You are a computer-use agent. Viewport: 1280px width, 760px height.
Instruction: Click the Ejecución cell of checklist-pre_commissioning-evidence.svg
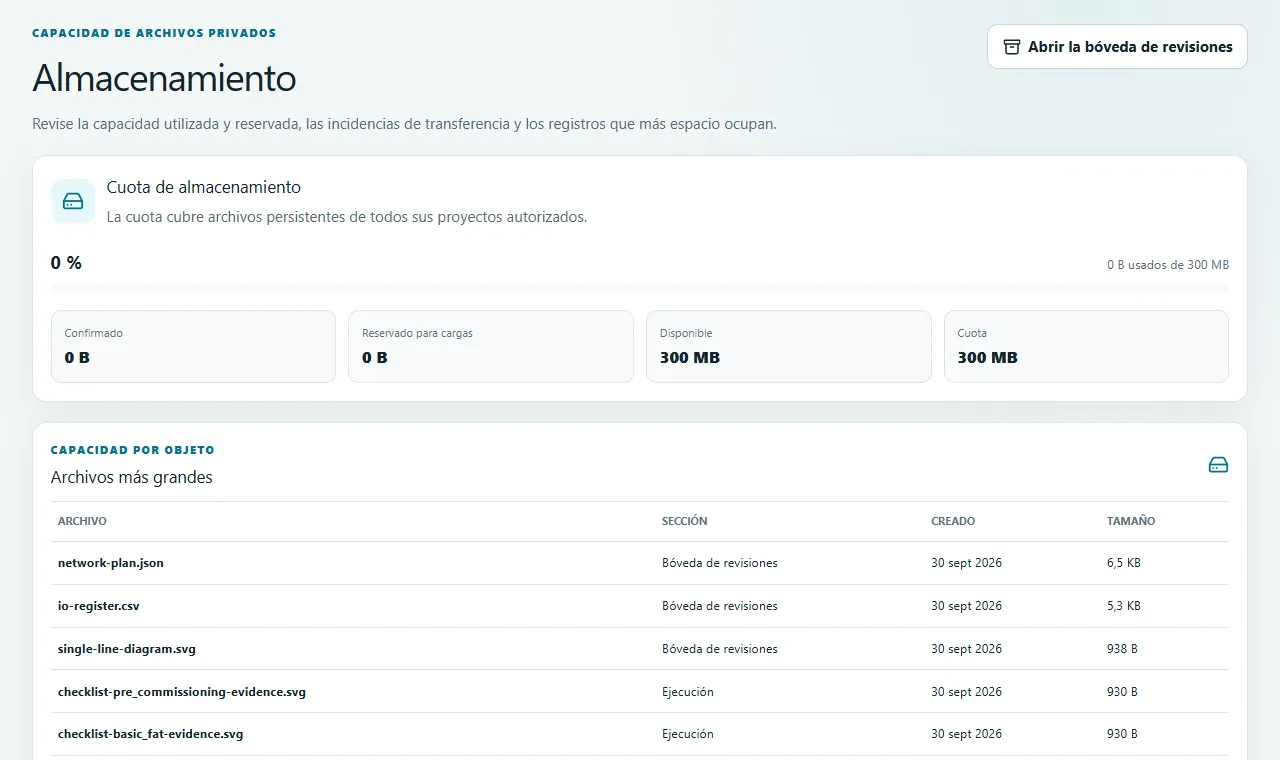(688, 692)
